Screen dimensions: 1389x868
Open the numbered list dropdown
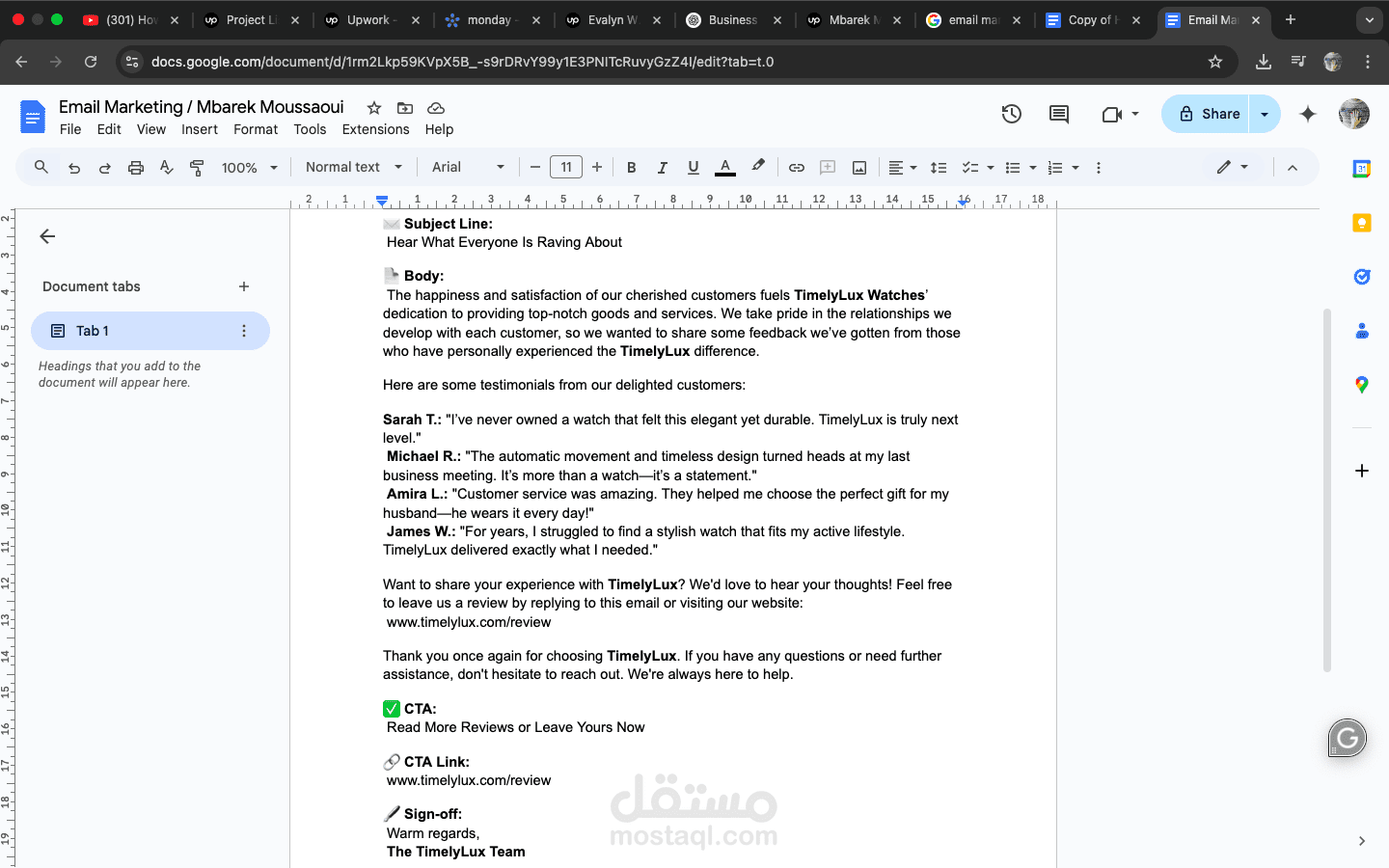coord(1063,168)
